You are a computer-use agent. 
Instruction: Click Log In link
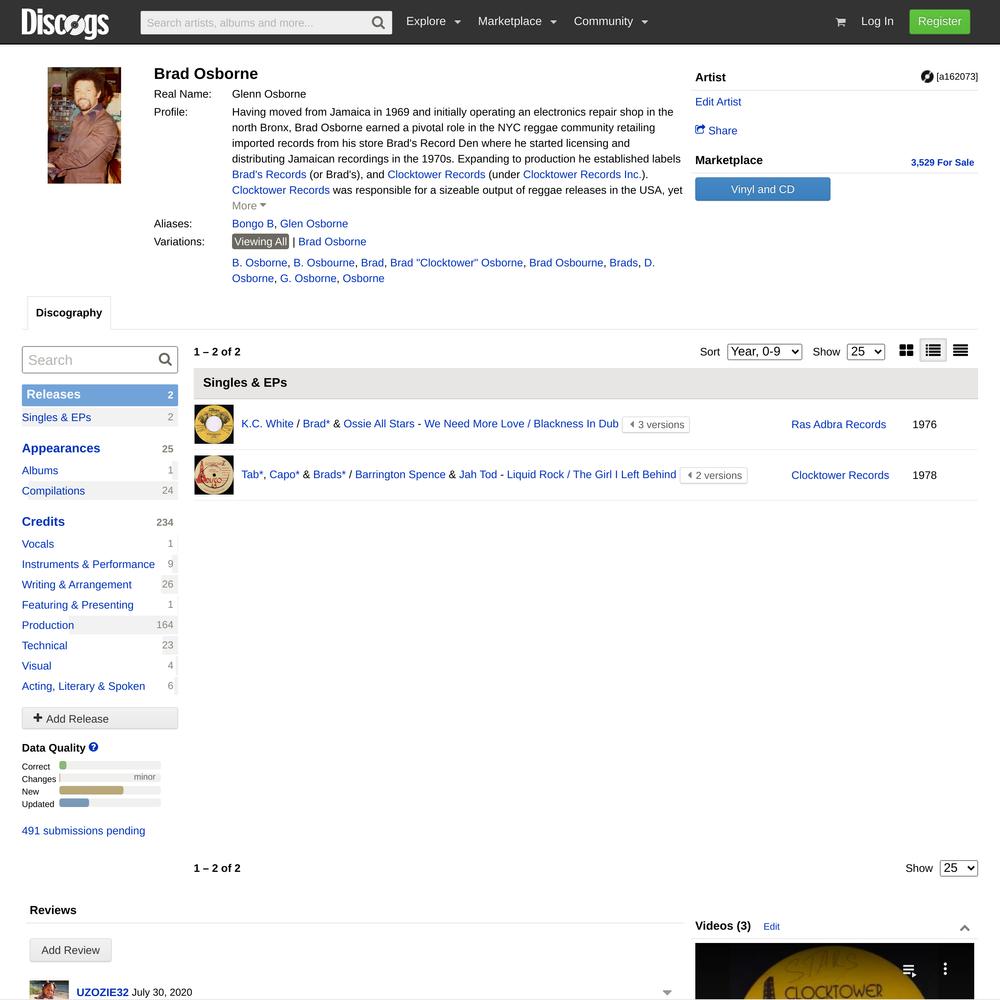[x=877, y=21]
